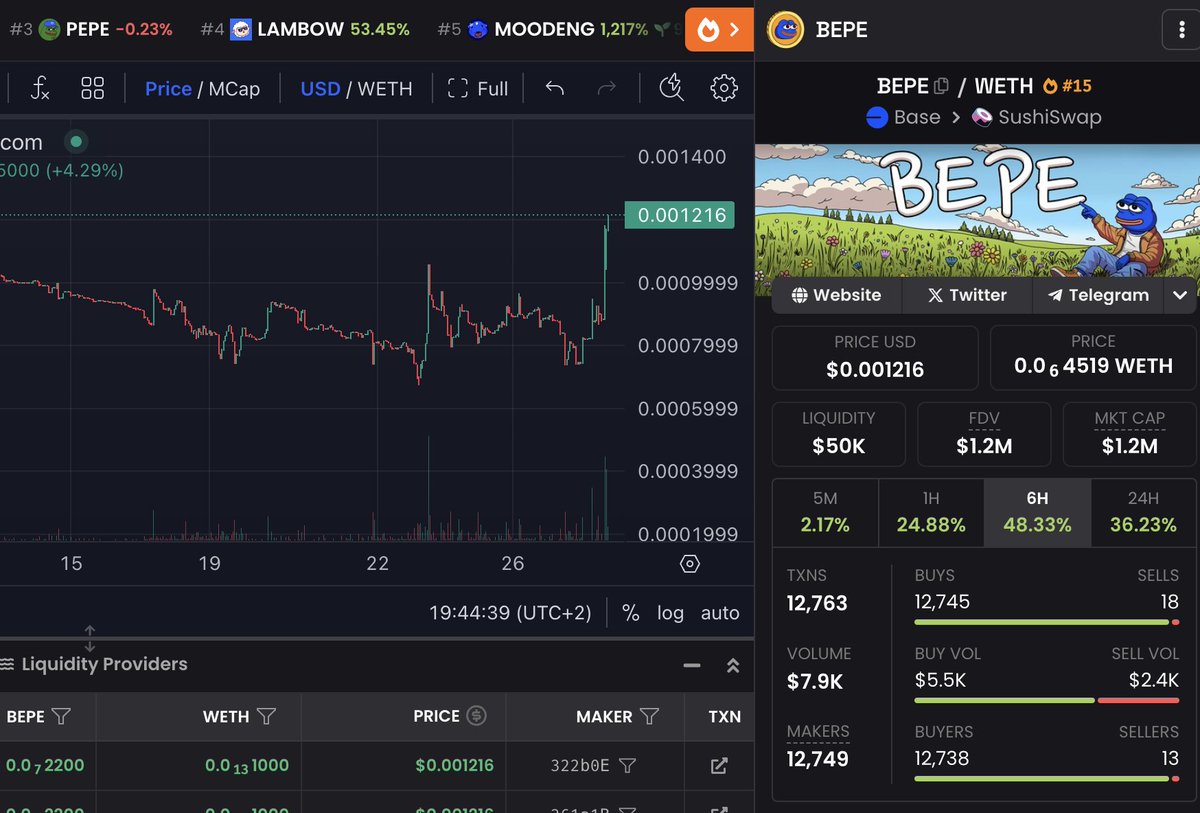Click the $50K liquidity box
1200x813 pixels.
(838, 434)
